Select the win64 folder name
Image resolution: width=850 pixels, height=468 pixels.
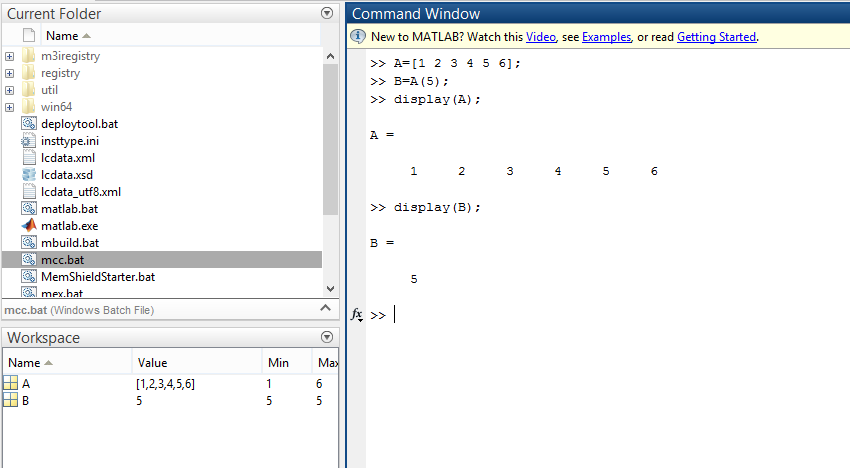[x=56, y=107]
